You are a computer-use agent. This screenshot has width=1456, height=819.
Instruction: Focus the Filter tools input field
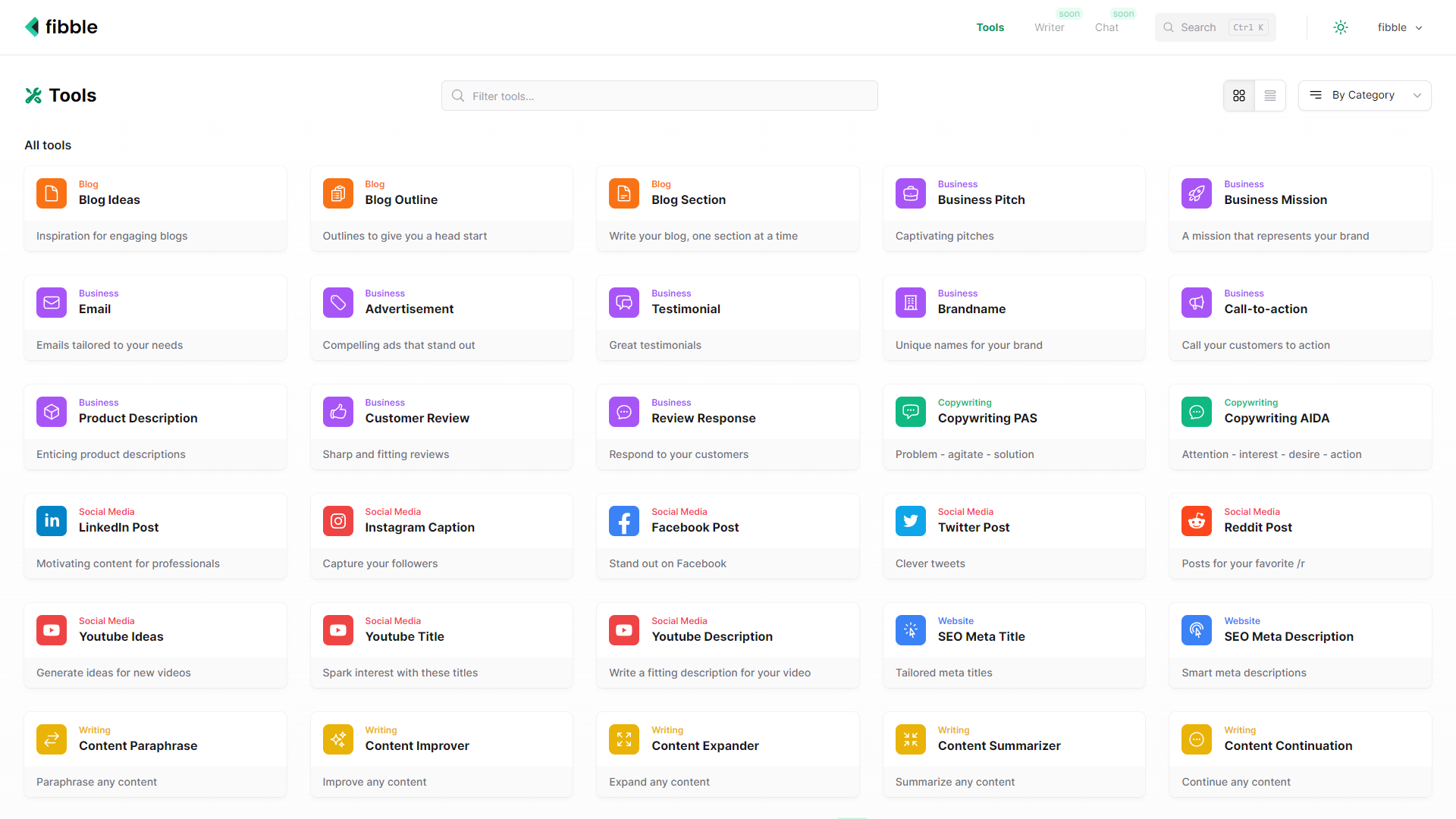point(660,96)
